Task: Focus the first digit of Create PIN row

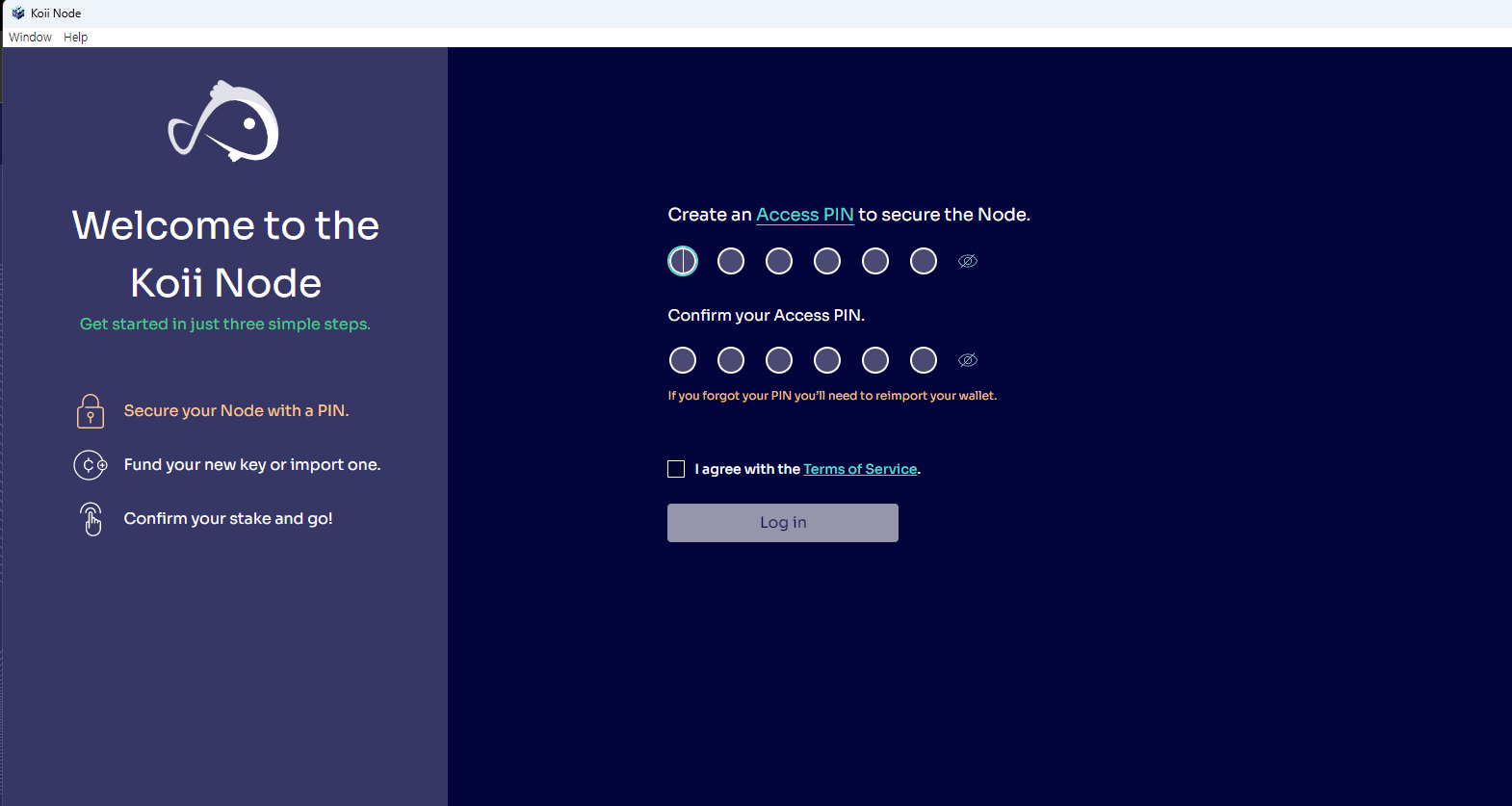Action: (683, 261)
